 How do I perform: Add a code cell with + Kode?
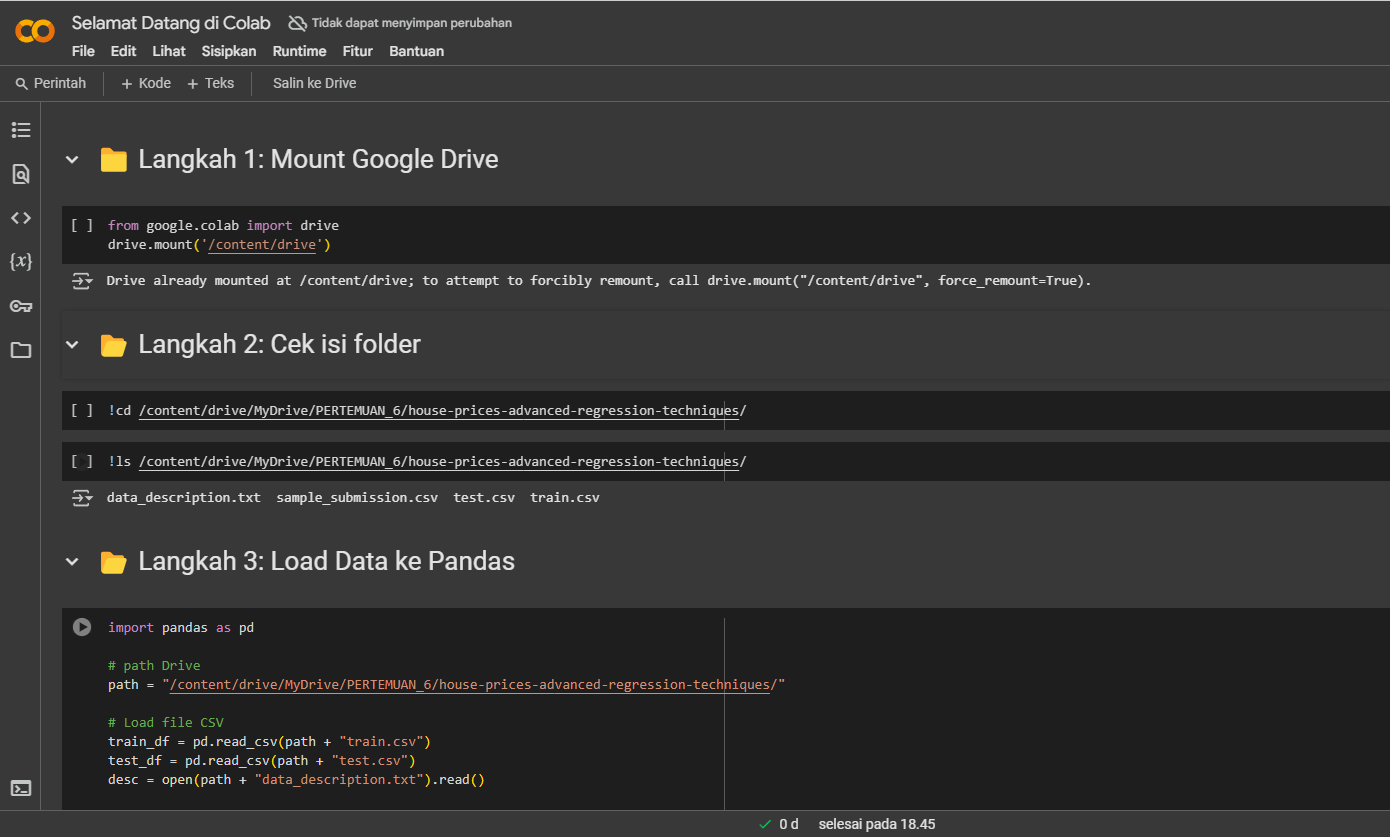pyautogui.click(x=146, y=84)
